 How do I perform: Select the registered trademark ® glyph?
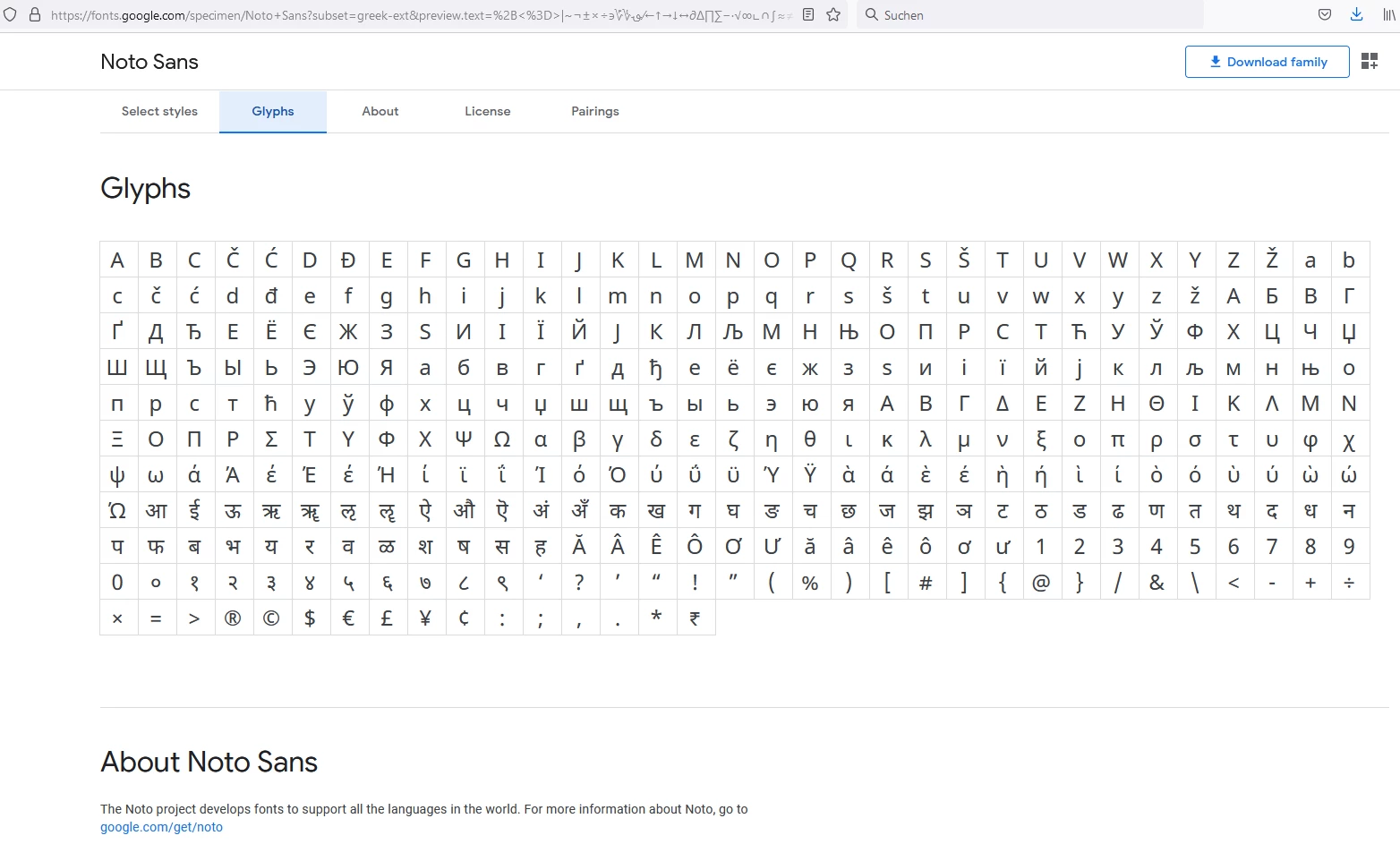click(x=233, y=618)
